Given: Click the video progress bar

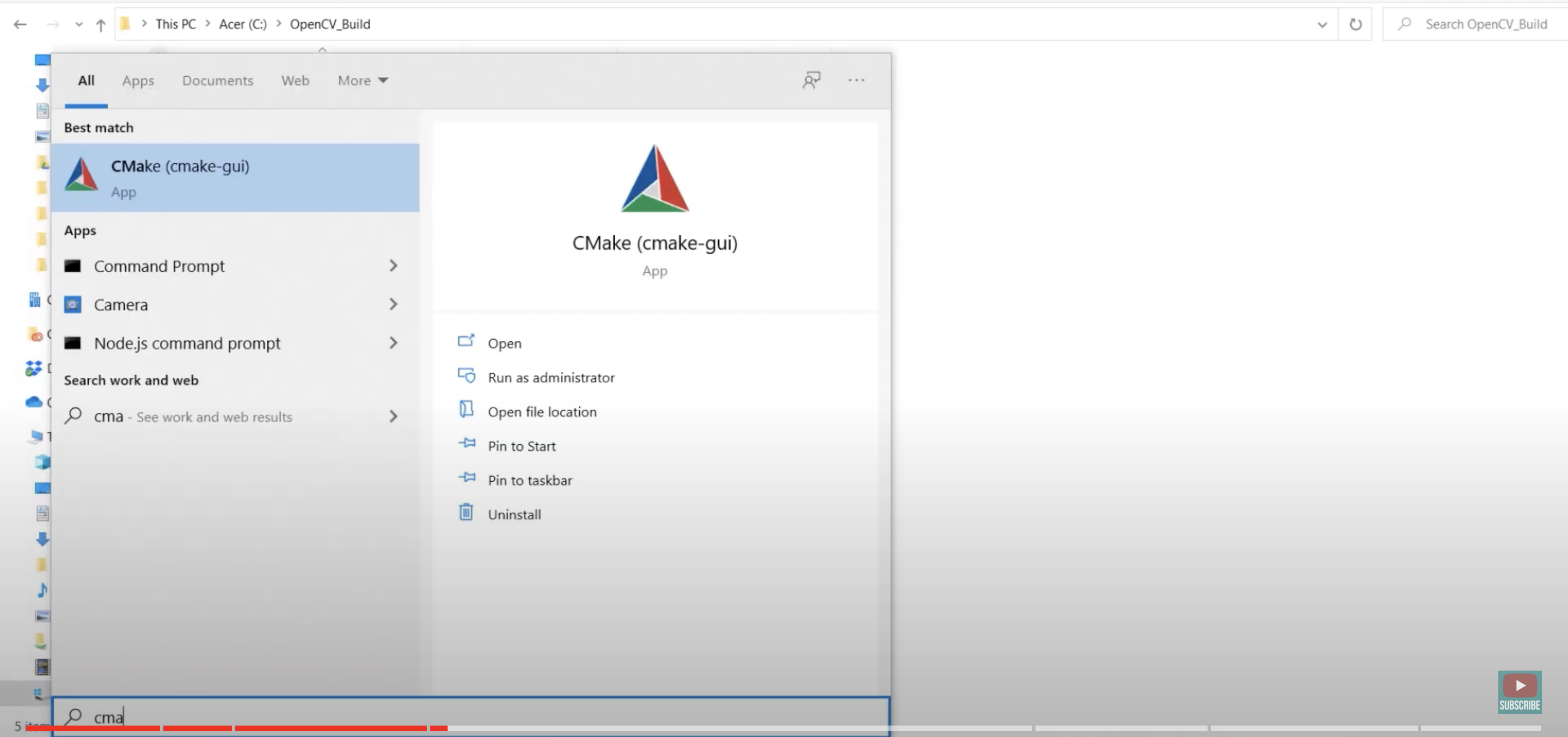Looking at the screenshot, I should coord(731,728).
